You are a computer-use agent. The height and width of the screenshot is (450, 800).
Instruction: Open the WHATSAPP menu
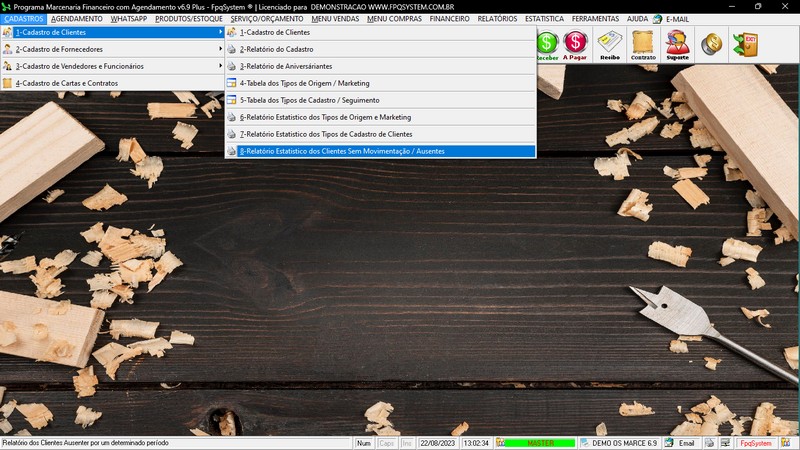129,19
